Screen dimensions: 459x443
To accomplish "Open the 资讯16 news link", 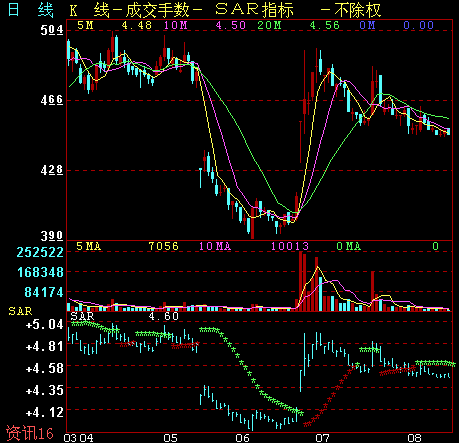I will click(x=30, y=433).
